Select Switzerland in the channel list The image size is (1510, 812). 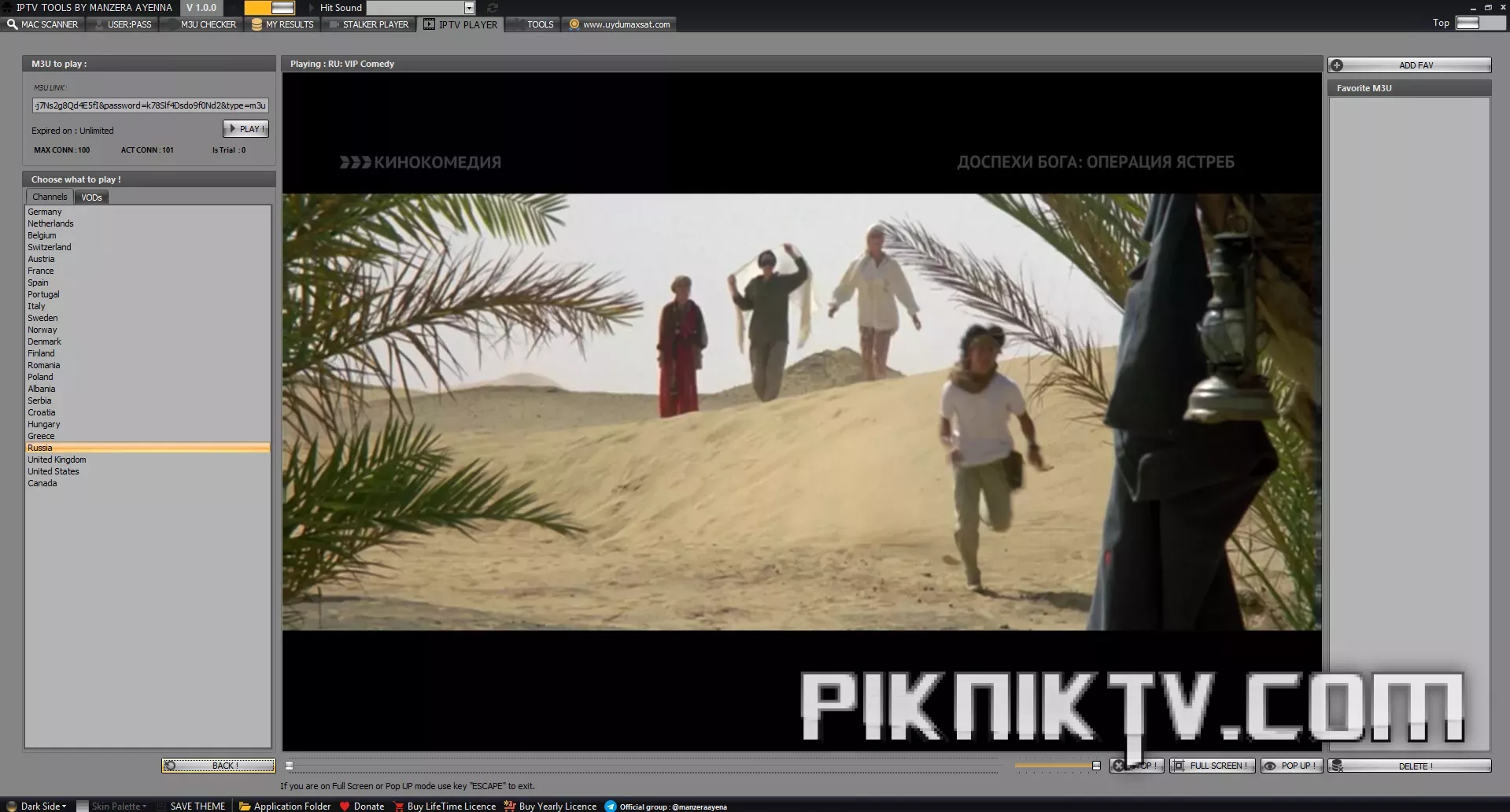148,247
